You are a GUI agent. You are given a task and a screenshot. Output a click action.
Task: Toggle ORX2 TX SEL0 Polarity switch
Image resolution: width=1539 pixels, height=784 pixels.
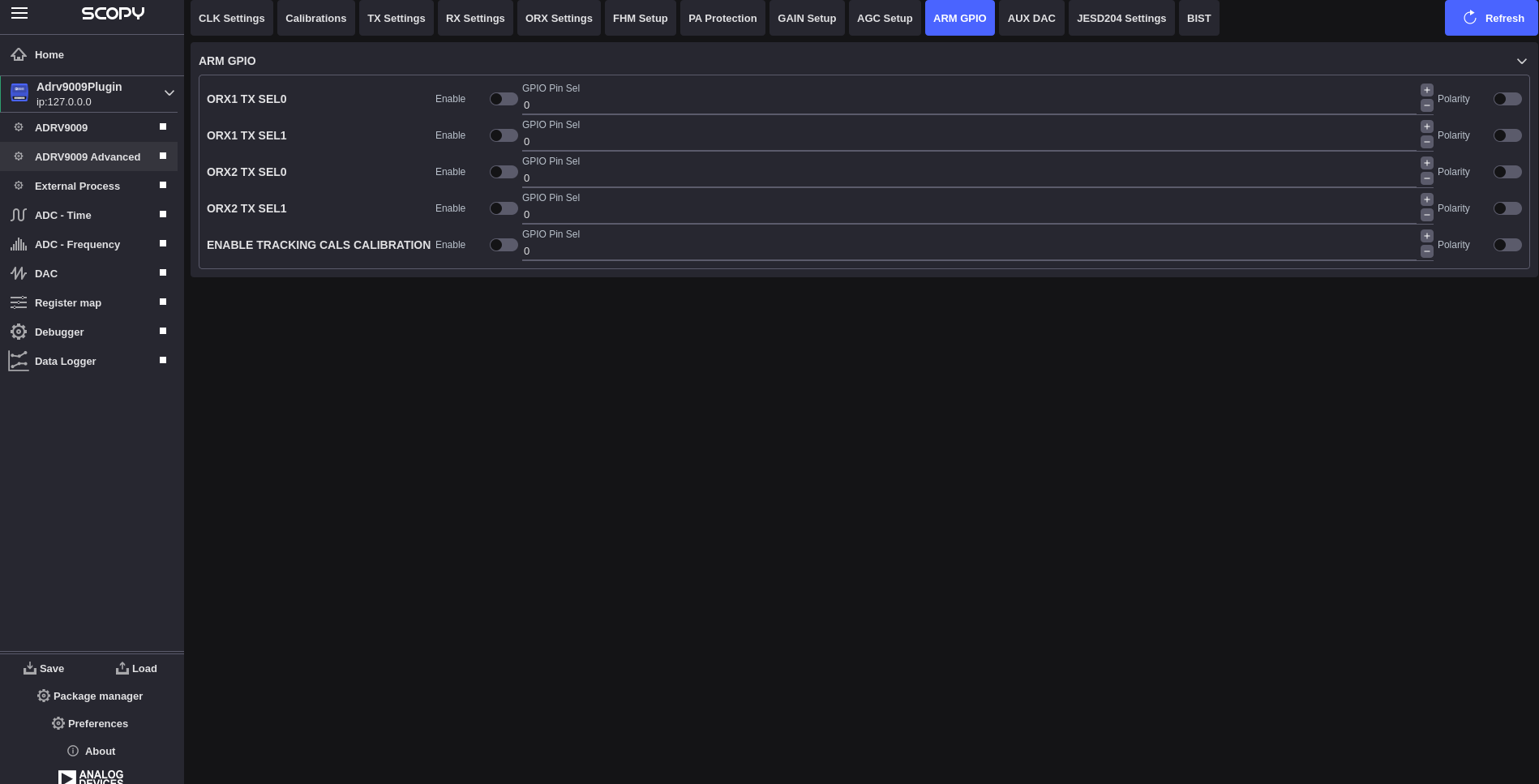1507,172
